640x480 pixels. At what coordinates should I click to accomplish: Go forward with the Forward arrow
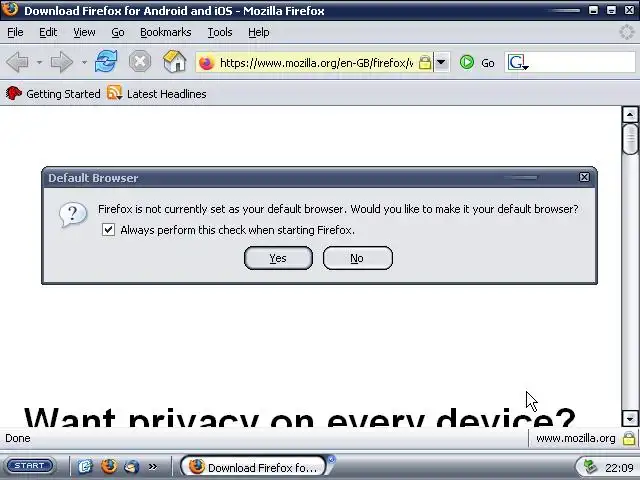[x=62, y=62]
